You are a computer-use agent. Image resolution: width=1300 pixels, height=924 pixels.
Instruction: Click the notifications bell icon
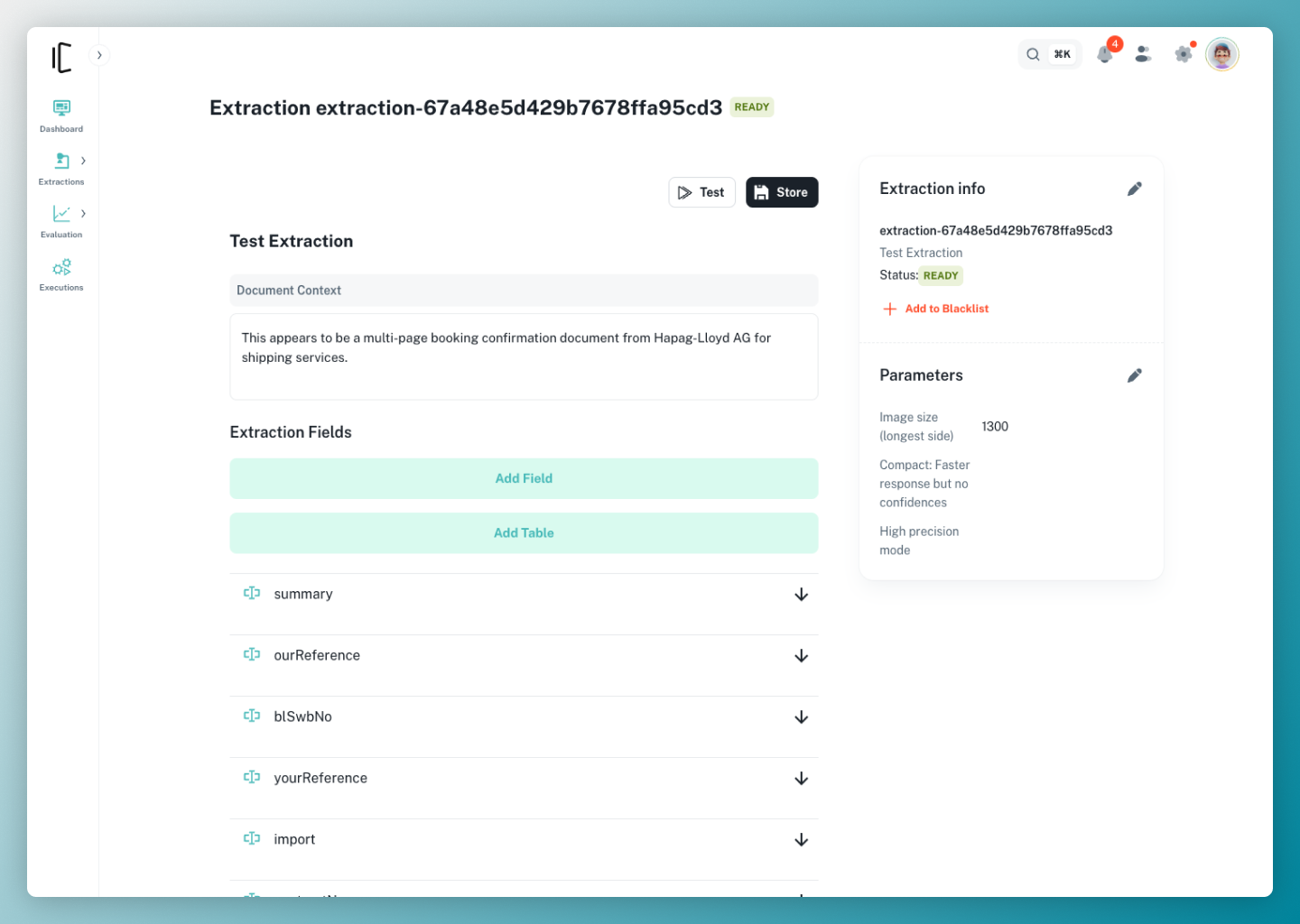pos(1104,55)
